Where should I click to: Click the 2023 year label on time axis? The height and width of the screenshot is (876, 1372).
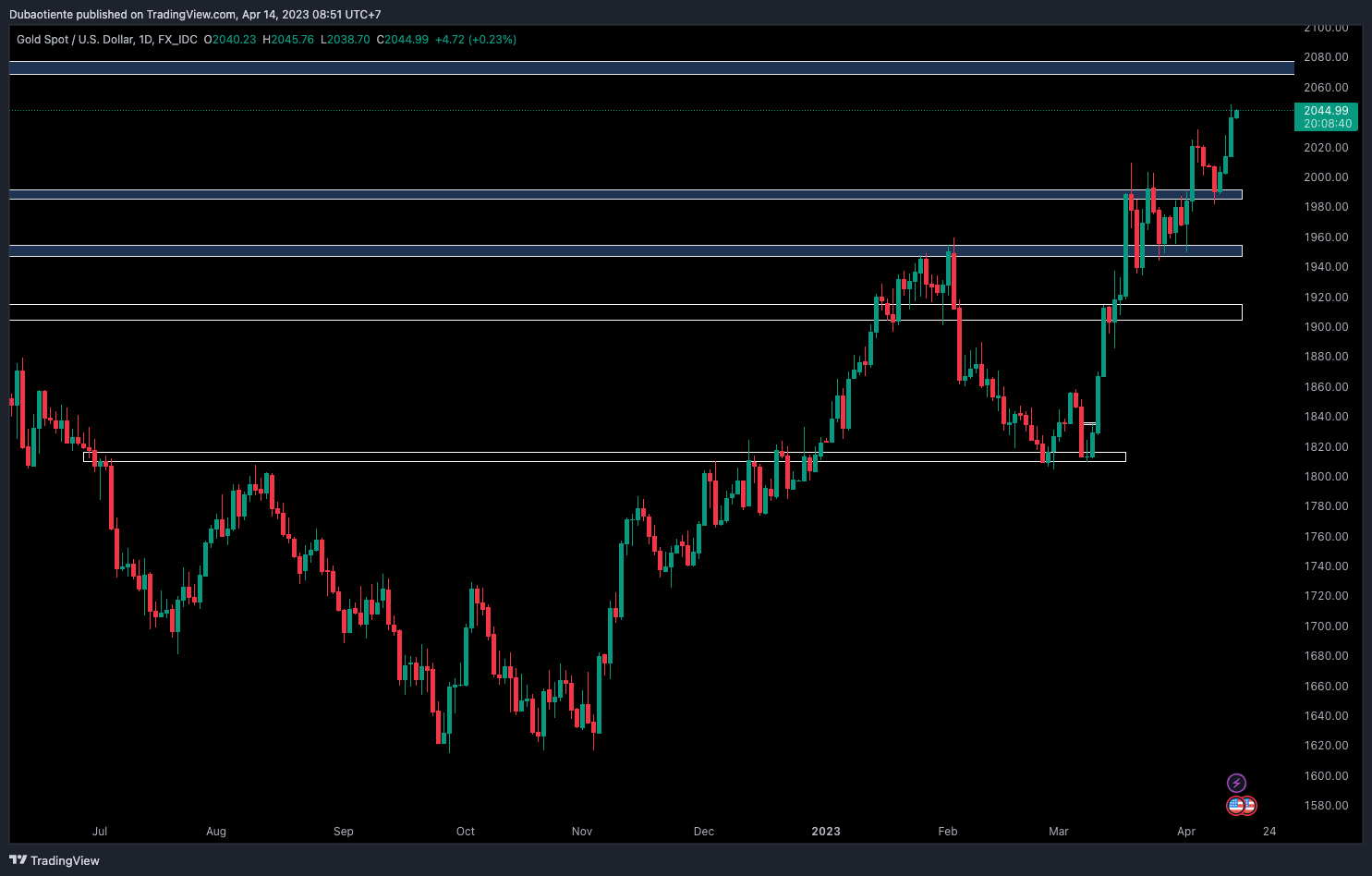tap(826, 832)
